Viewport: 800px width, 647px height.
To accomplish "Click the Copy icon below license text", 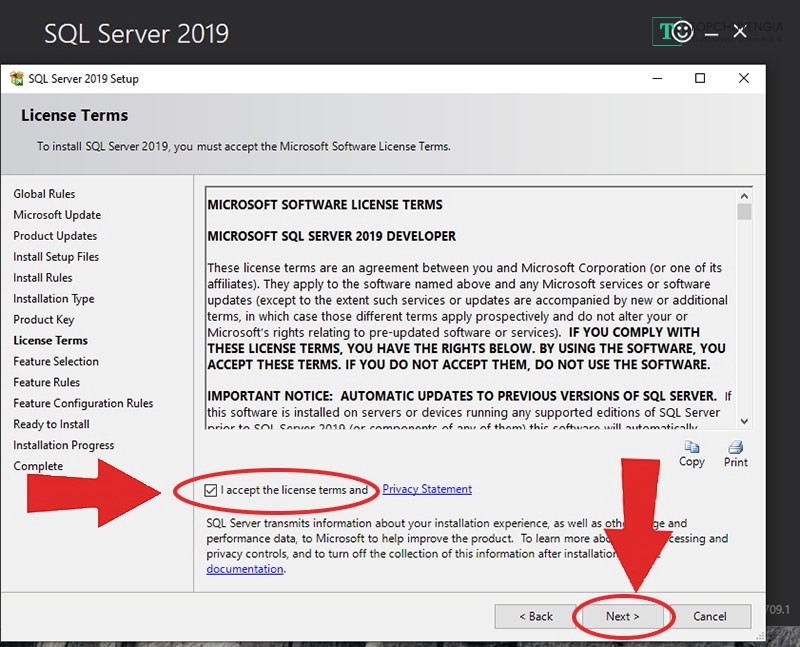I will coord(691,448).
